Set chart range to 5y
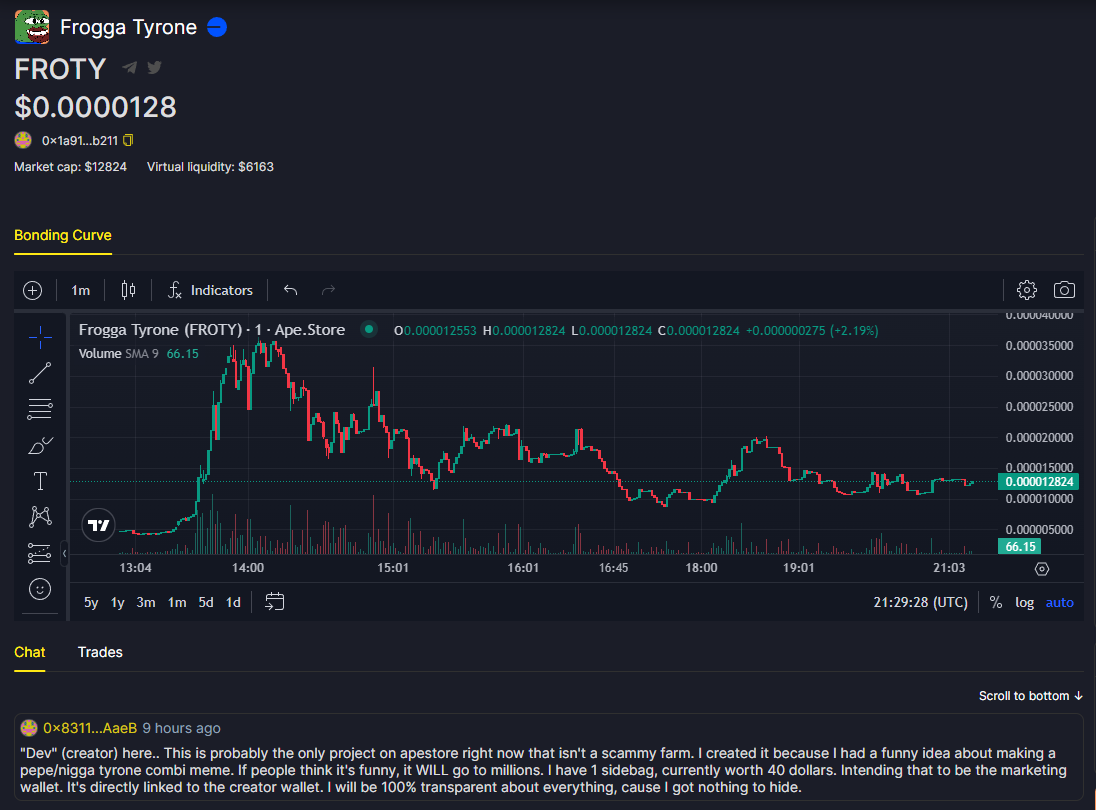Viewport: 1096px width, 810px height. coord(92,602)
